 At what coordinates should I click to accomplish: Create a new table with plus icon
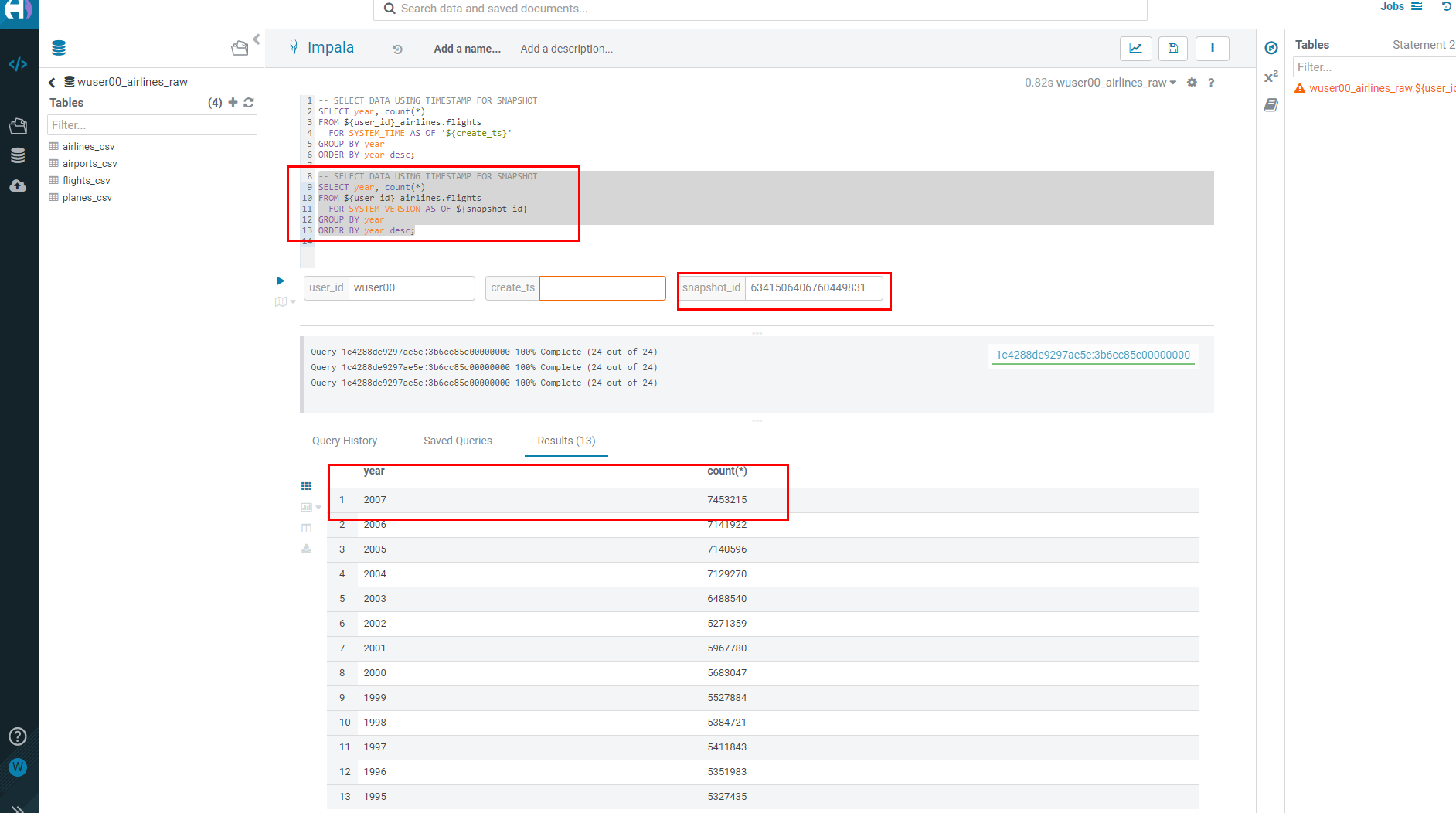tap(233, 102)
